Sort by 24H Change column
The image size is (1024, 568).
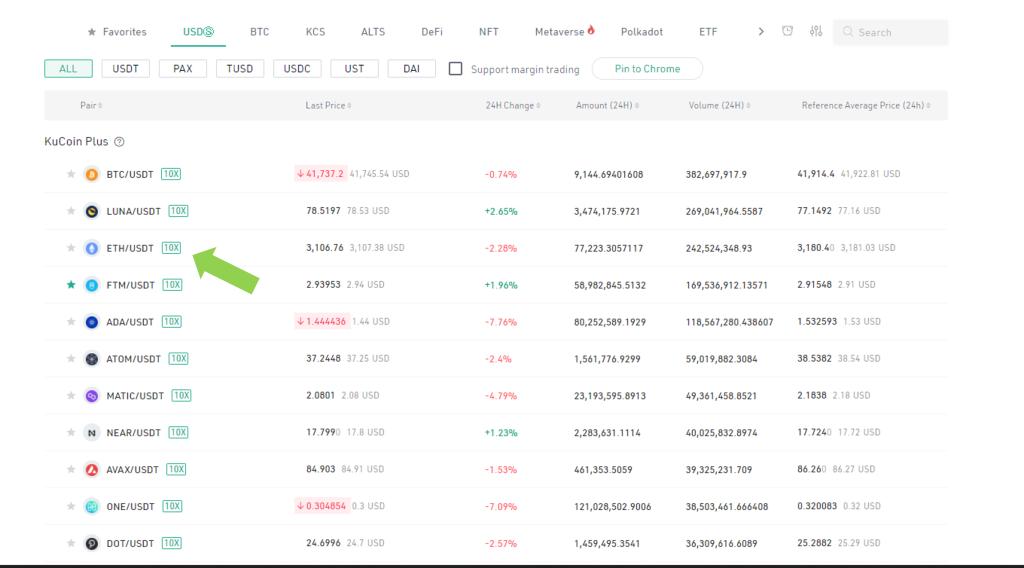pyautogui.click(x=513, y=105)
